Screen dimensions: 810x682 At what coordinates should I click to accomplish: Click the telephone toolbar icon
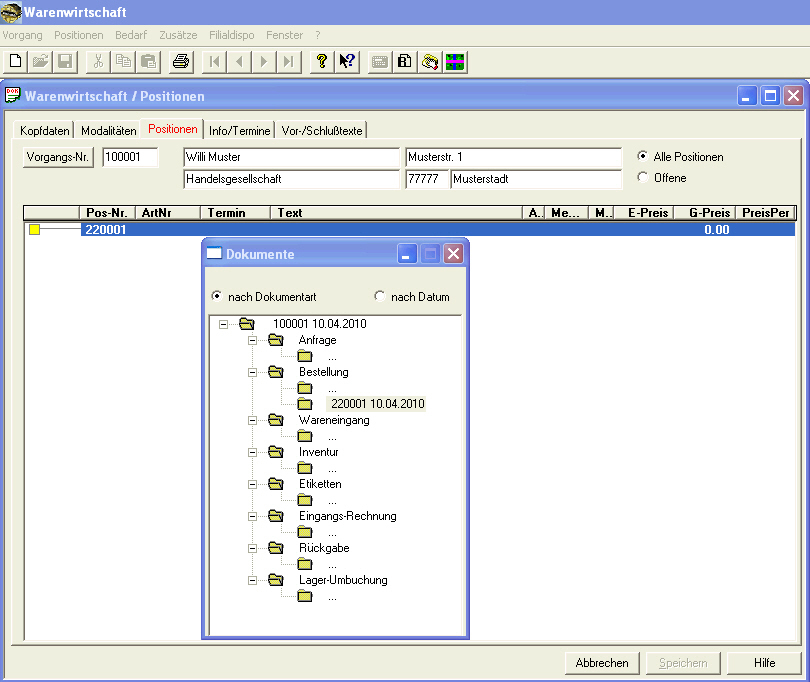(x=430, y=61)
